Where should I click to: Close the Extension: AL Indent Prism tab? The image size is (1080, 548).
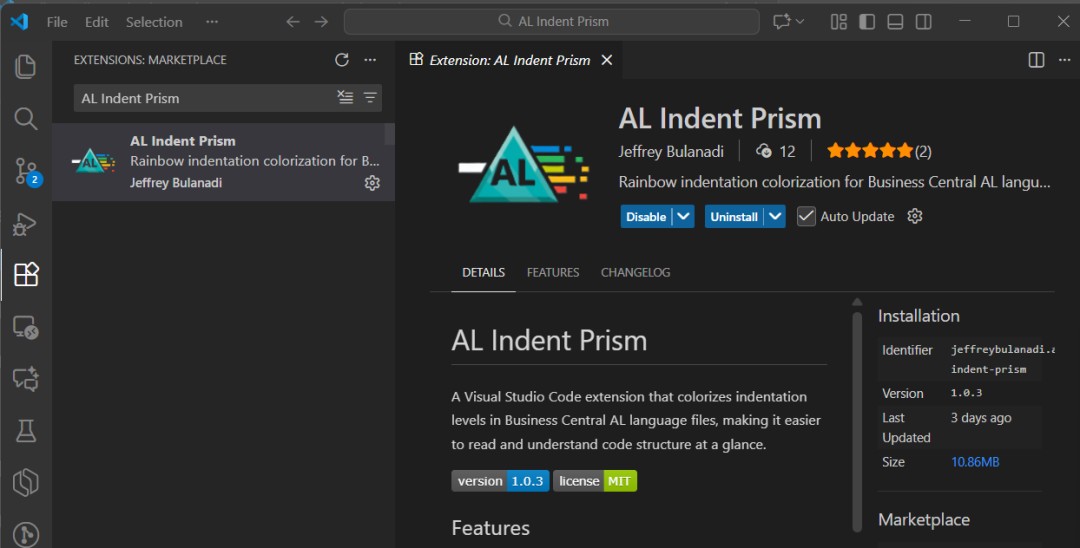(607, 61)
